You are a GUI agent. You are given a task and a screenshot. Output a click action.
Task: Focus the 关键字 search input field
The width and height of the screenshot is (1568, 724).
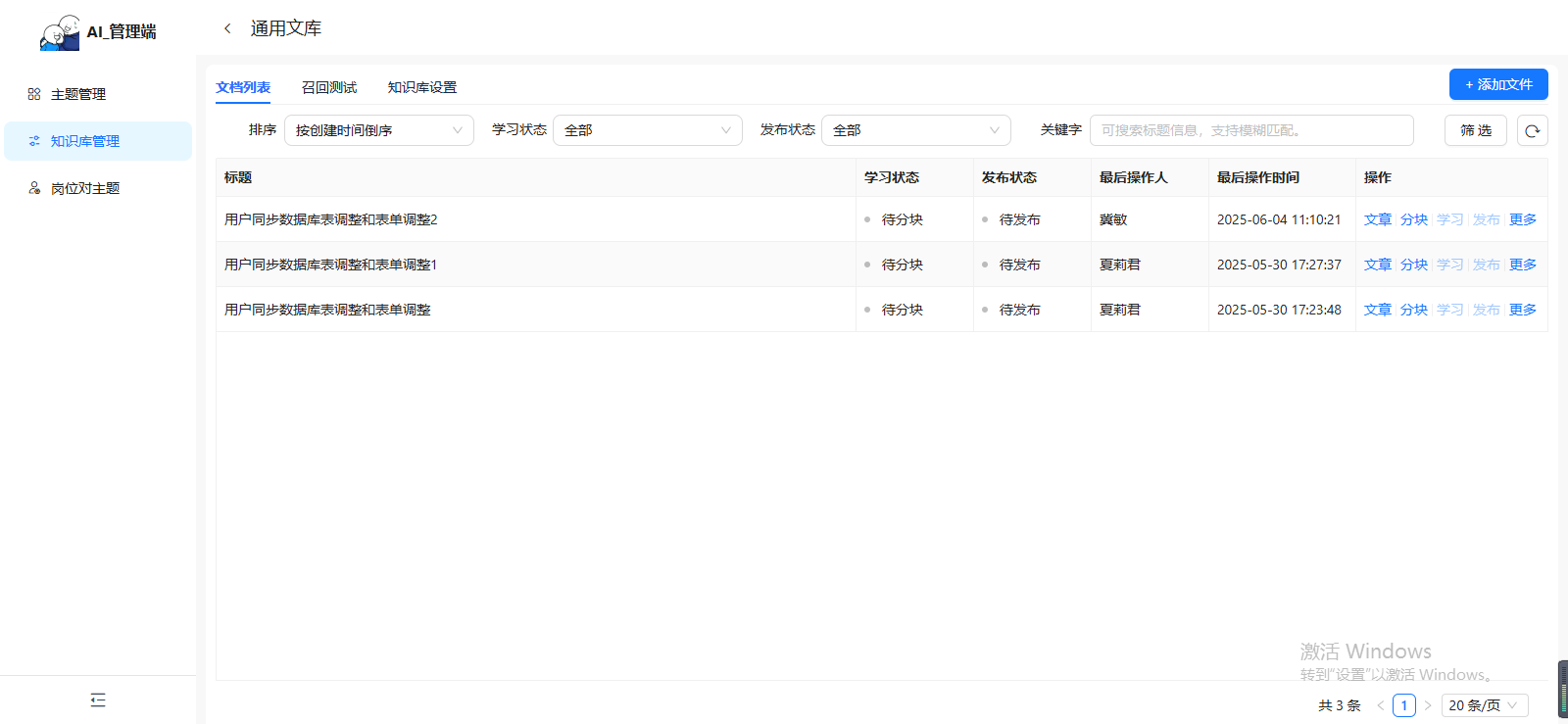pos(1250,130)
